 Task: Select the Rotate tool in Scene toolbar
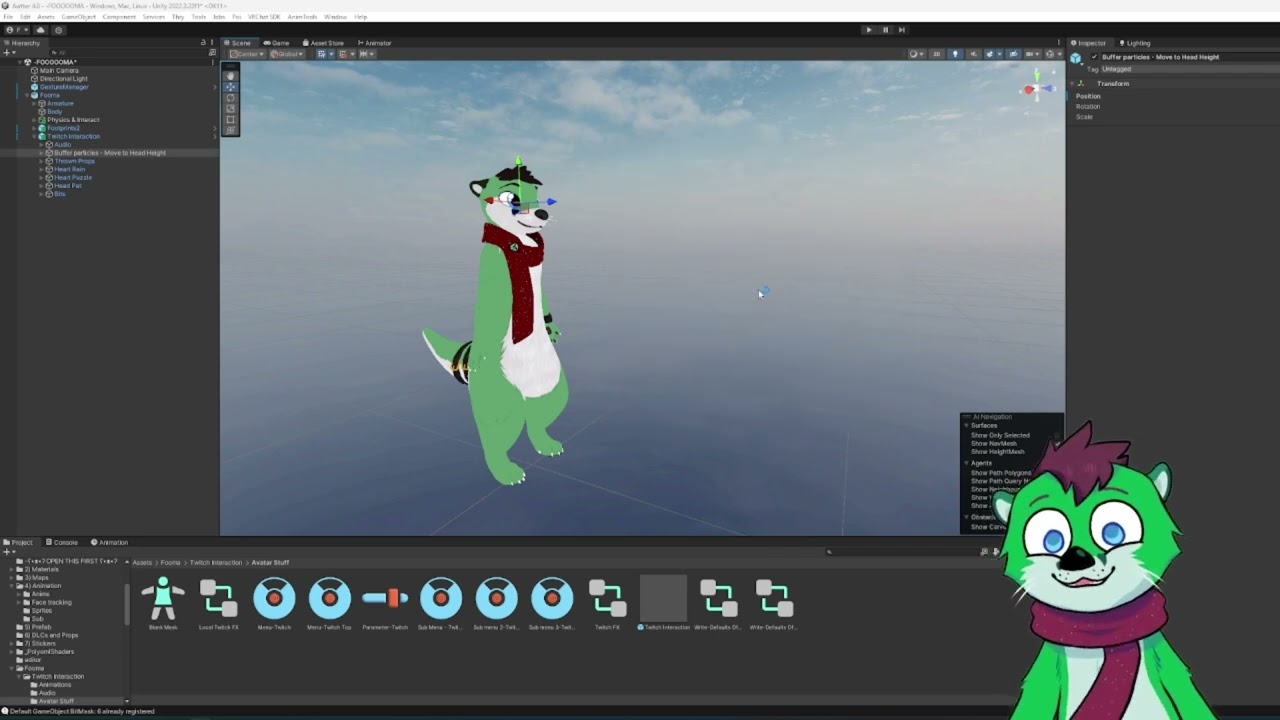pyautogui.click(x=230, y=98)
